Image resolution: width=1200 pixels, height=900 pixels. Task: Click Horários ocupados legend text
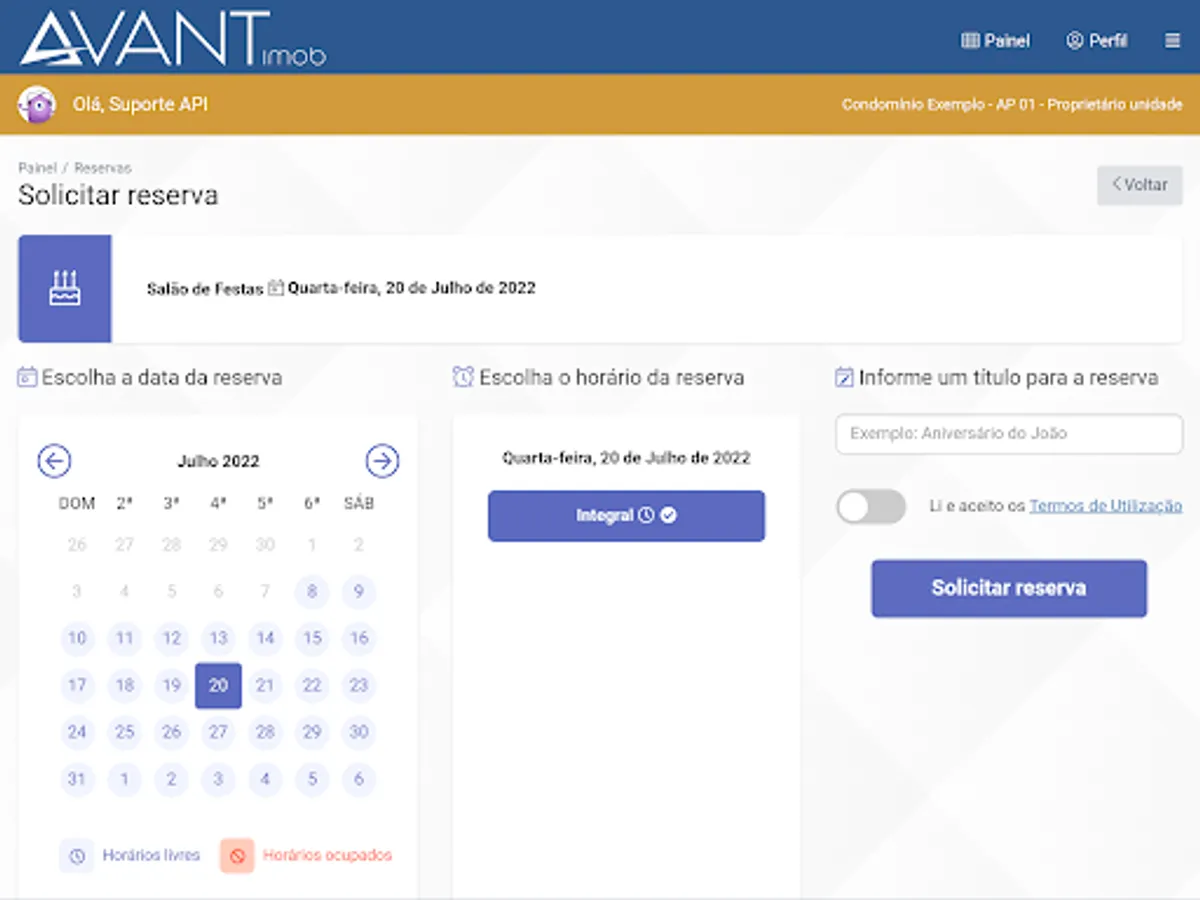(x=327, y=856)
